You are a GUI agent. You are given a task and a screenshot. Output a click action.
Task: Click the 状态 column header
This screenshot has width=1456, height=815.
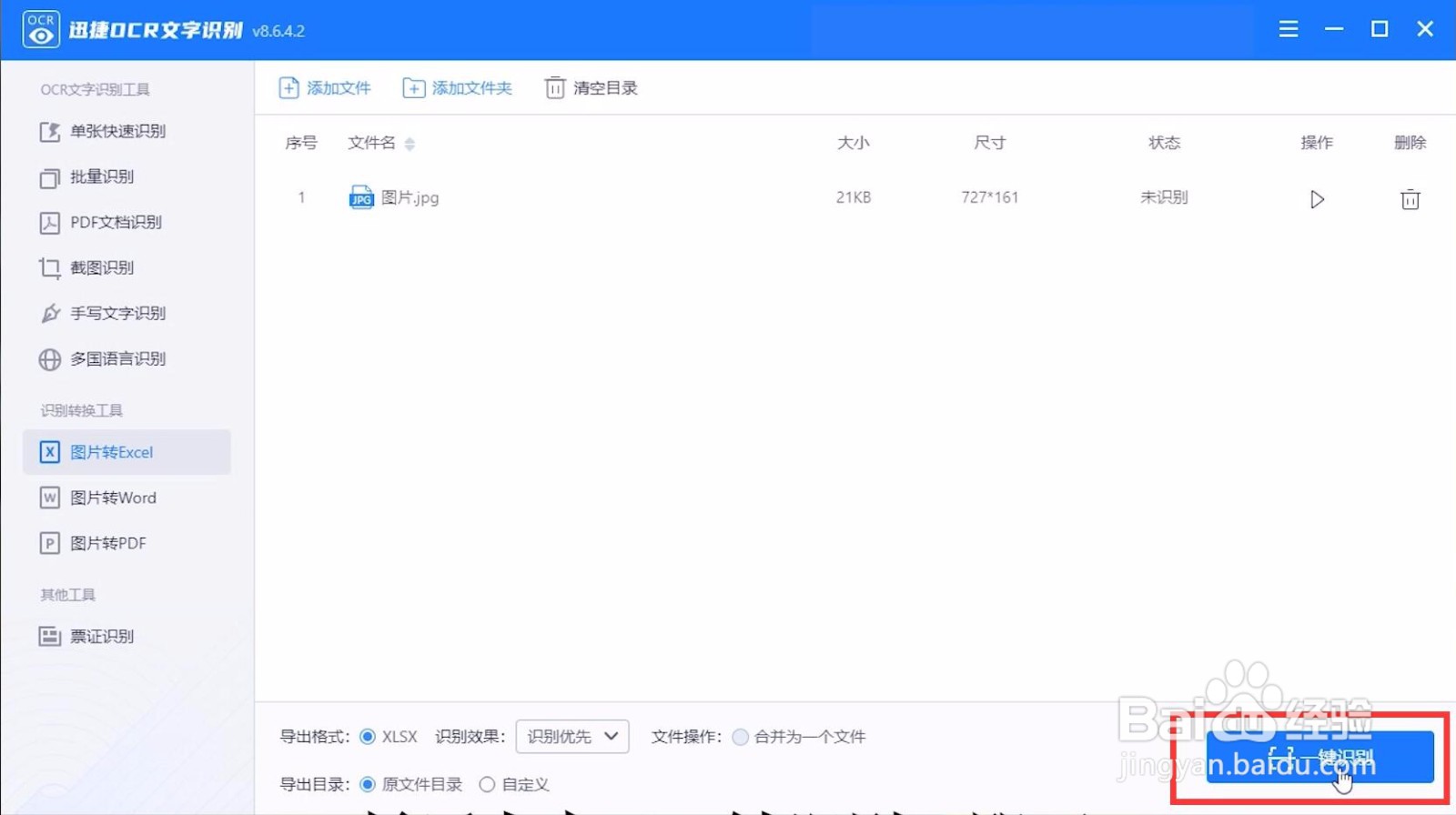tap(1164, 143)
